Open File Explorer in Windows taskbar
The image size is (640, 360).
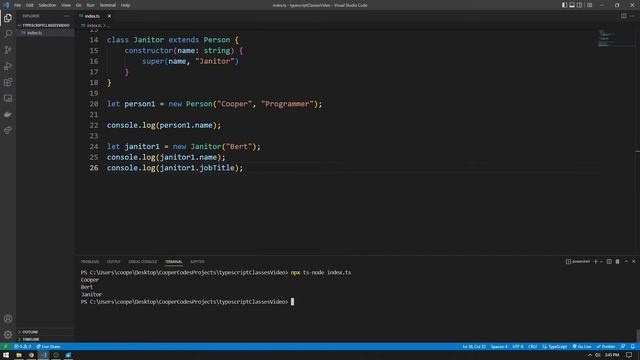click(19, 355)
